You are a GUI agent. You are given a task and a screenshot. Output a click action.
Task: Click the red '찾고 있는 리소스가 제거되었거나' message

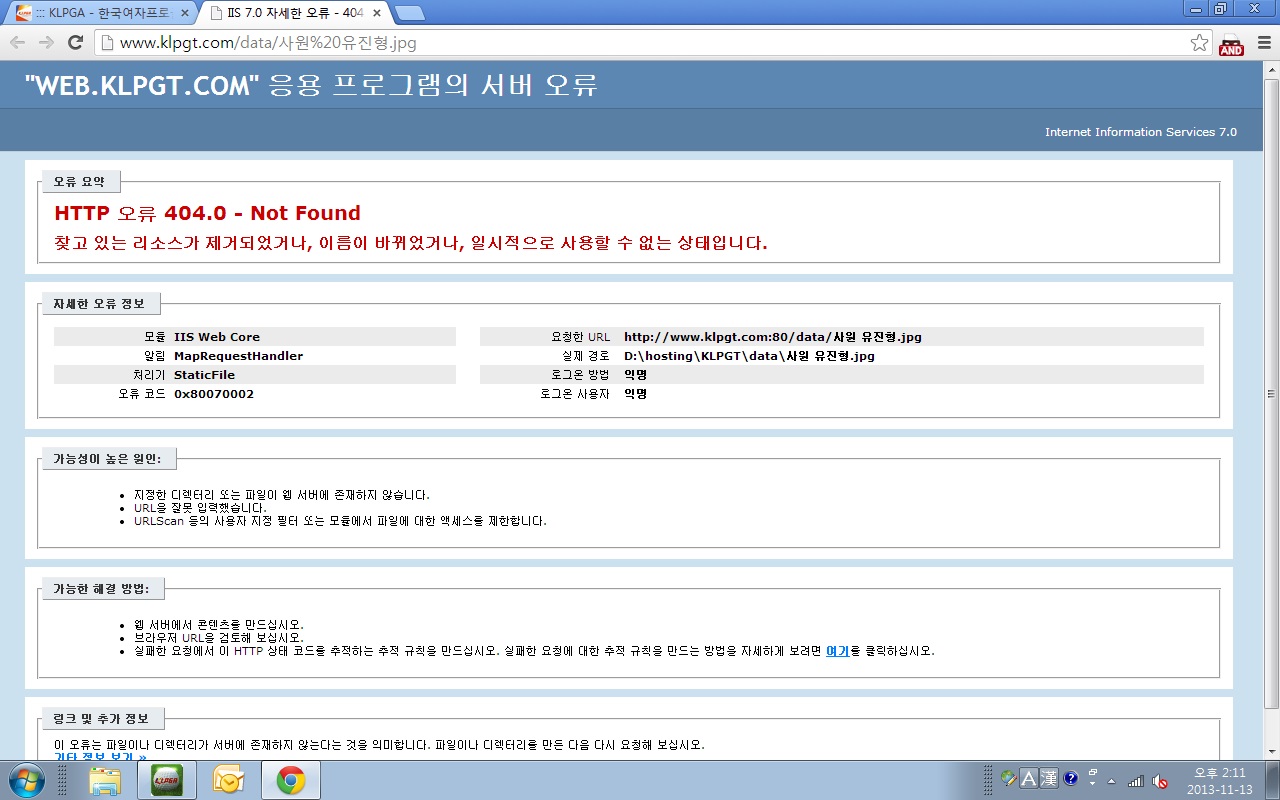[411, 243]
